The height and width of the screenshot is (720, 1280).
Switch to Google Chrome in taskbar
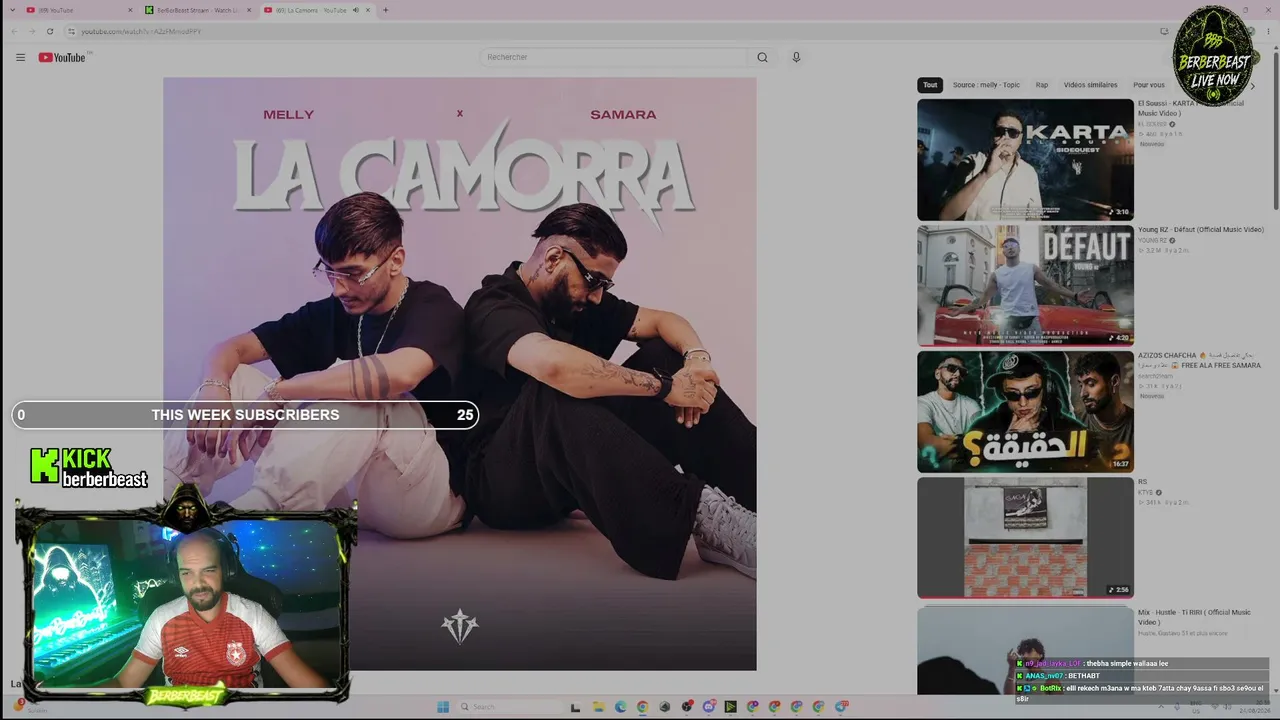tap(642, 707)
